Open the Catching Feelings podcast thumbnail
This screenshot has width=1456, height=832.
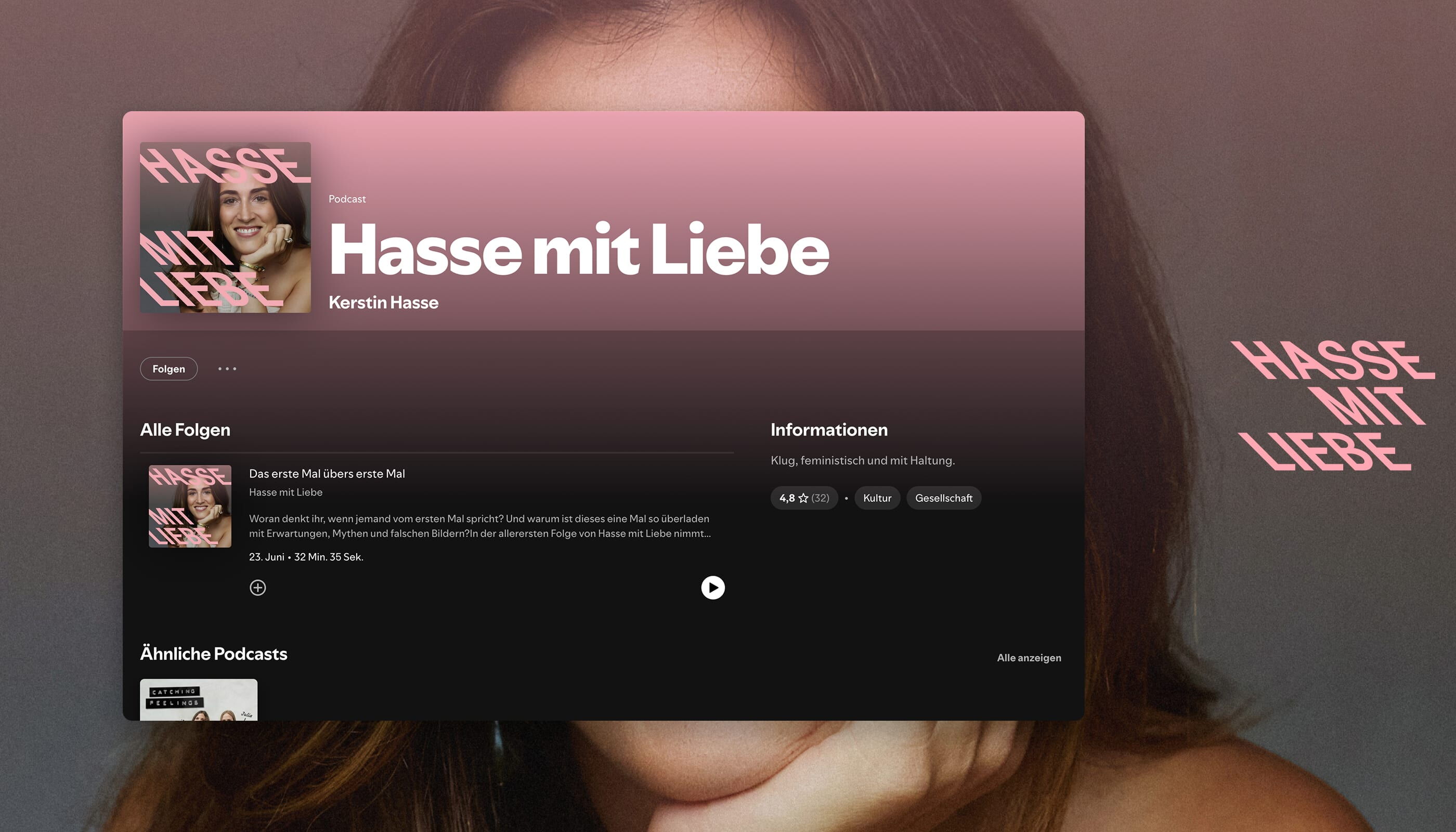(x=198, y=699)
